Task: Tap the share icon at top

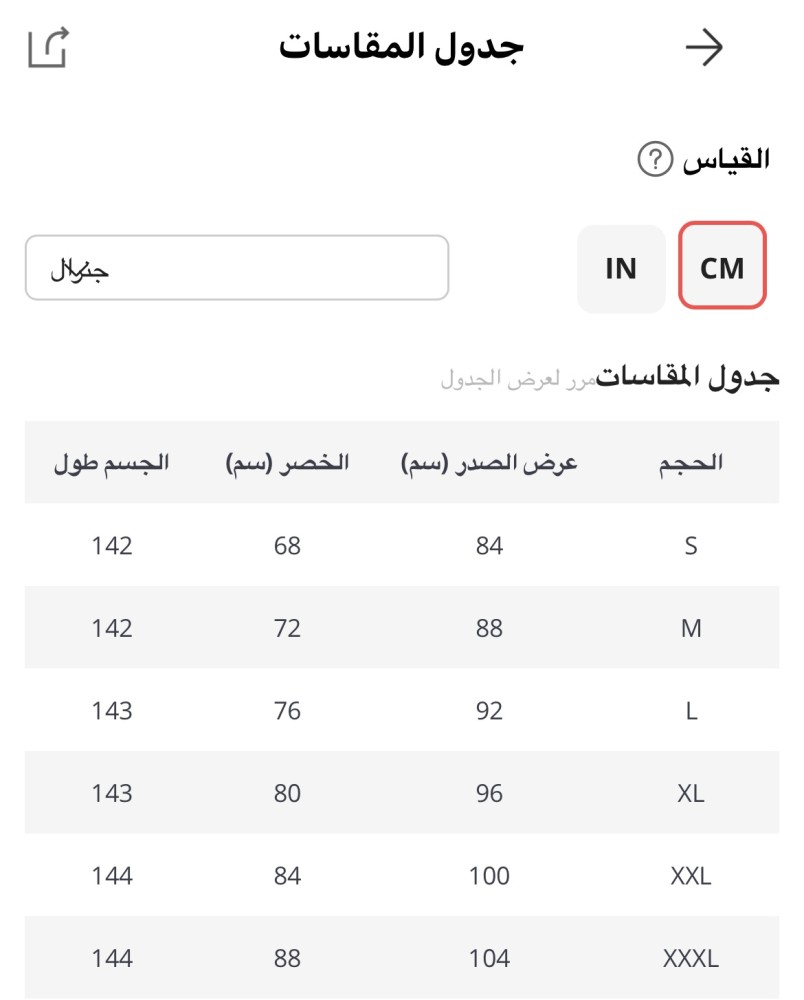Action: click(x=48, y=48)
